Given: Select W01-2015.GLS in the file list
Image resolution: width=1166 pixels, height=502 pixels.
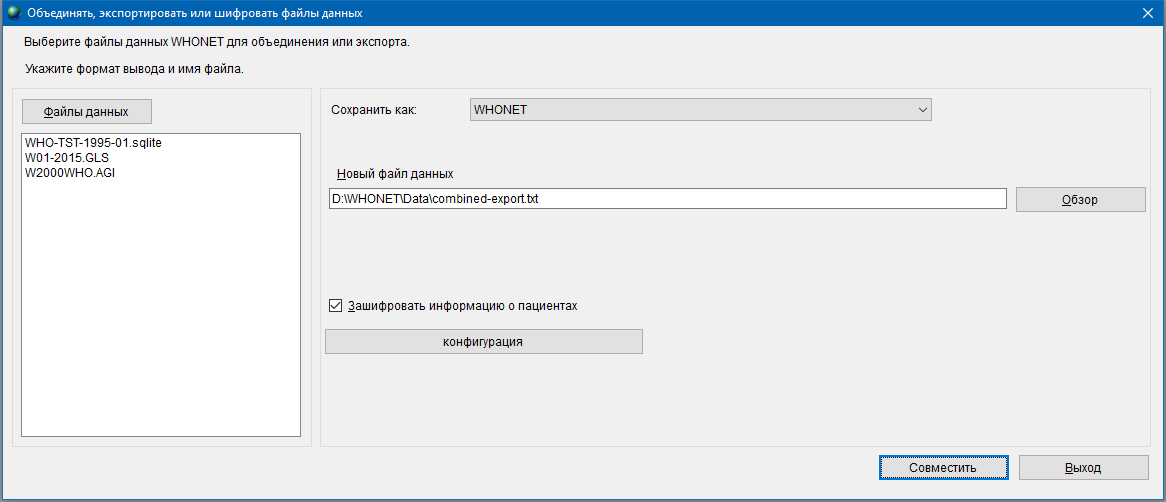Looking at the screenshot, I should coord(67,157).
